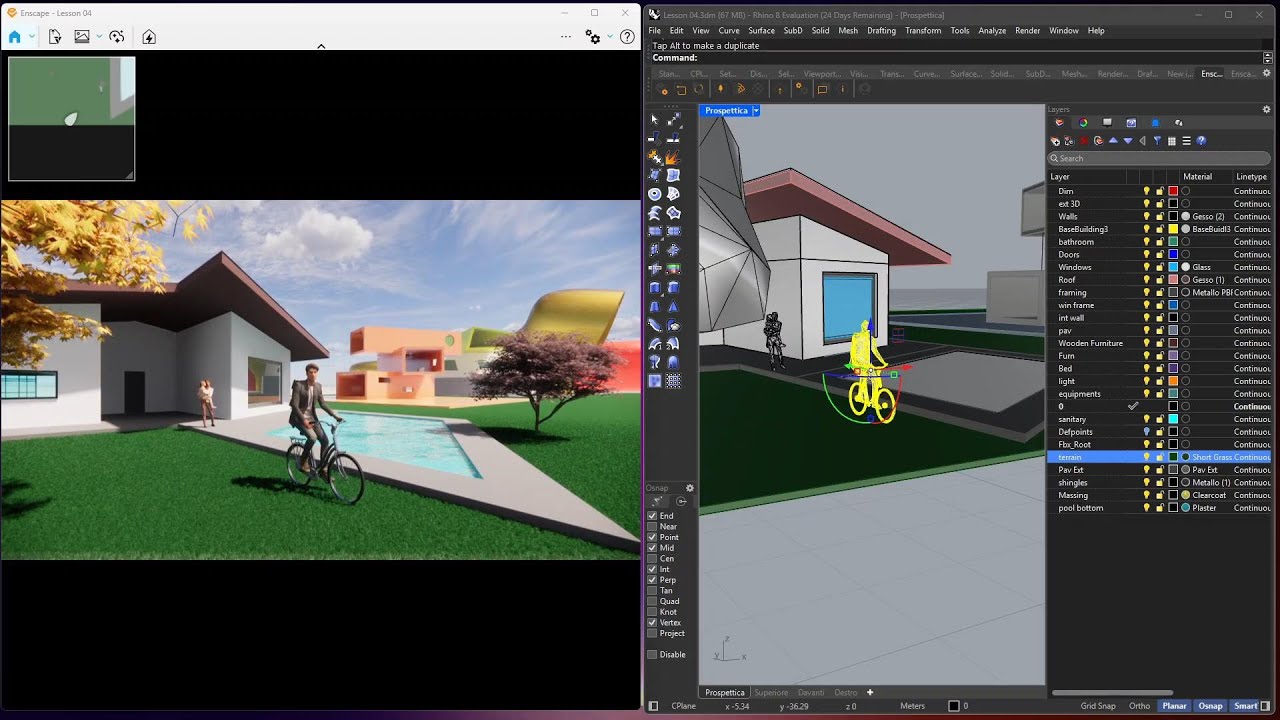The image size is (1280, 720).
Task: Open the Render menu
Action: click(x=1028, y=31)
